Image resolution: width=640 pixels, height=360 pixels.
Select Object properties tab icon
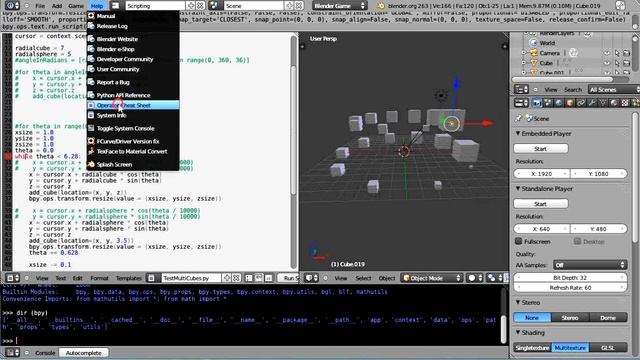(570, 103)
